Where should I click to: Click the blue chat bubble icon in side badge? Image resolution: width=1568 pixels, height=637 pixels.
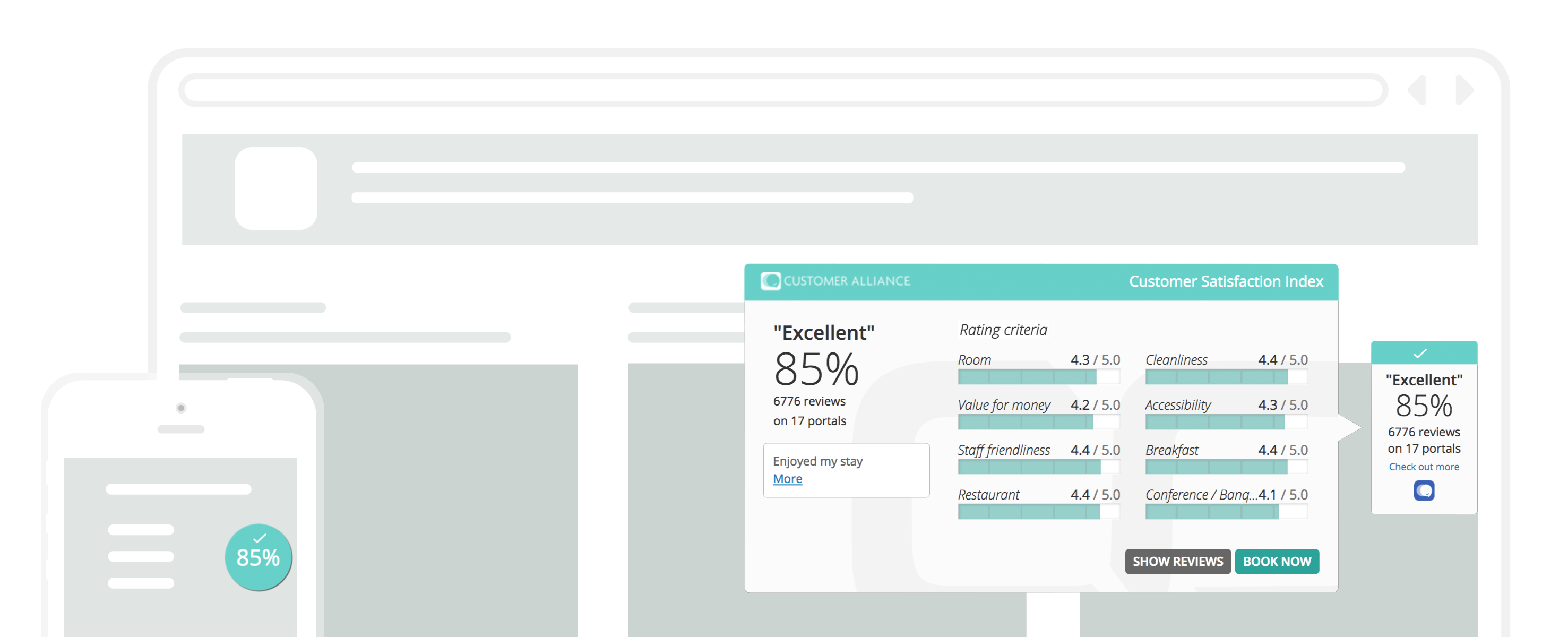1424,490
